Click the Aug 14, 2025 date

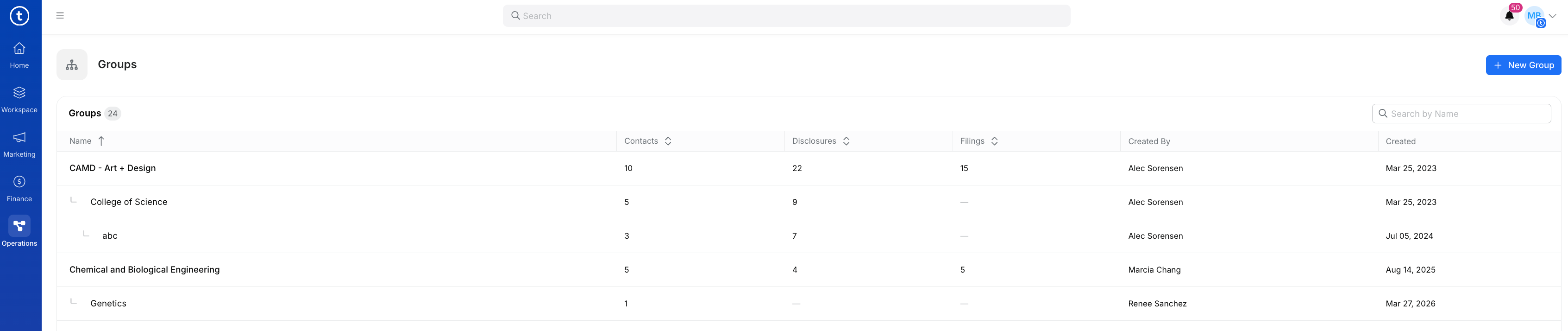[x=1411, y=270]
